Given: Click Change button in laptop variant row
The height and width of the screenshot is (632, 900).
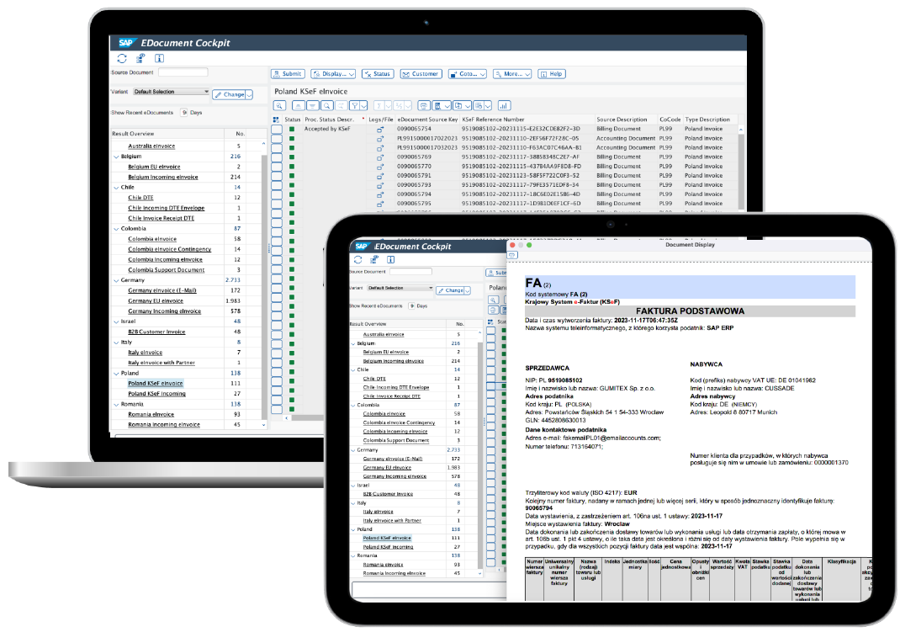Looking at the screenshot, I should click(230, 95).
